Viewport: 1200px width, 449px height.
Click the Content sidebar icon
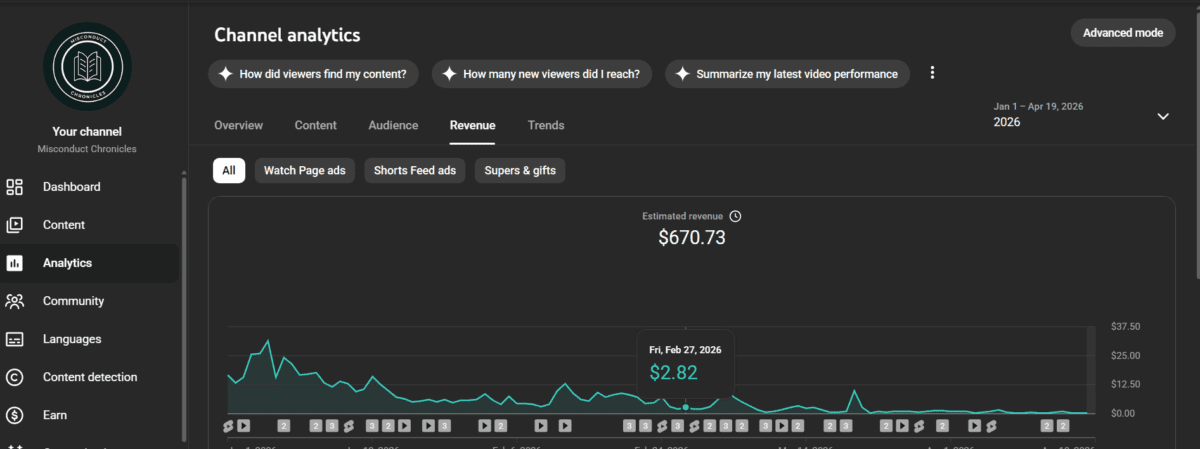15,225
